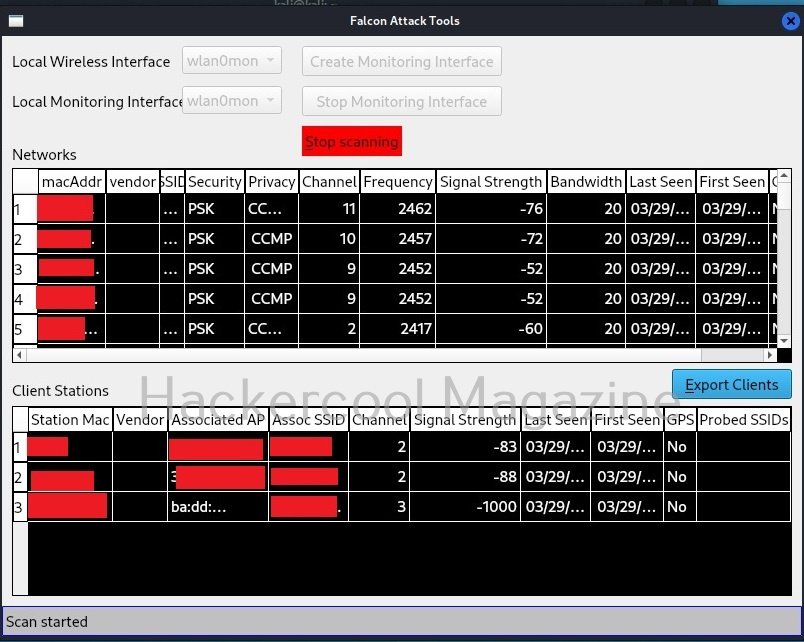Select the -60 signal strength cell

pos(491,329)
